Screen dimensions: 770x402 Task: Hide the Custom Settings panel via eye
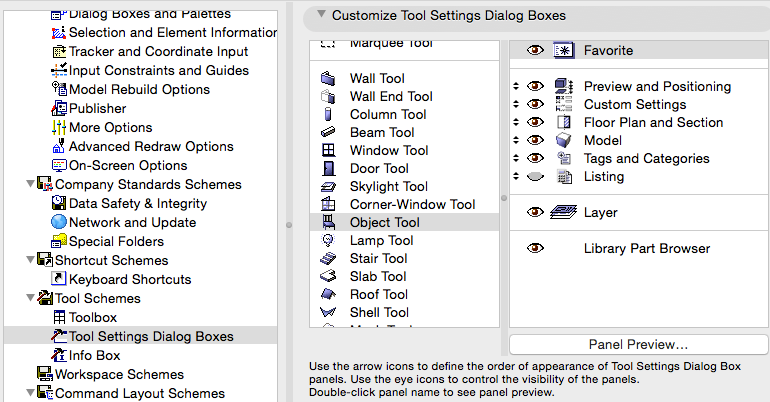(535, 104)
